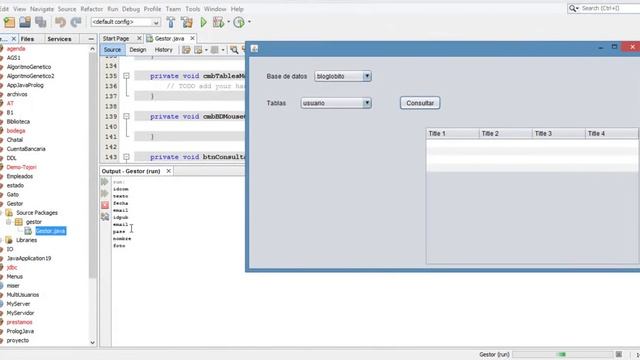Close the Gestor.java editor tab
The width and height of the screenshot is (640, 360).
(192, 38)
